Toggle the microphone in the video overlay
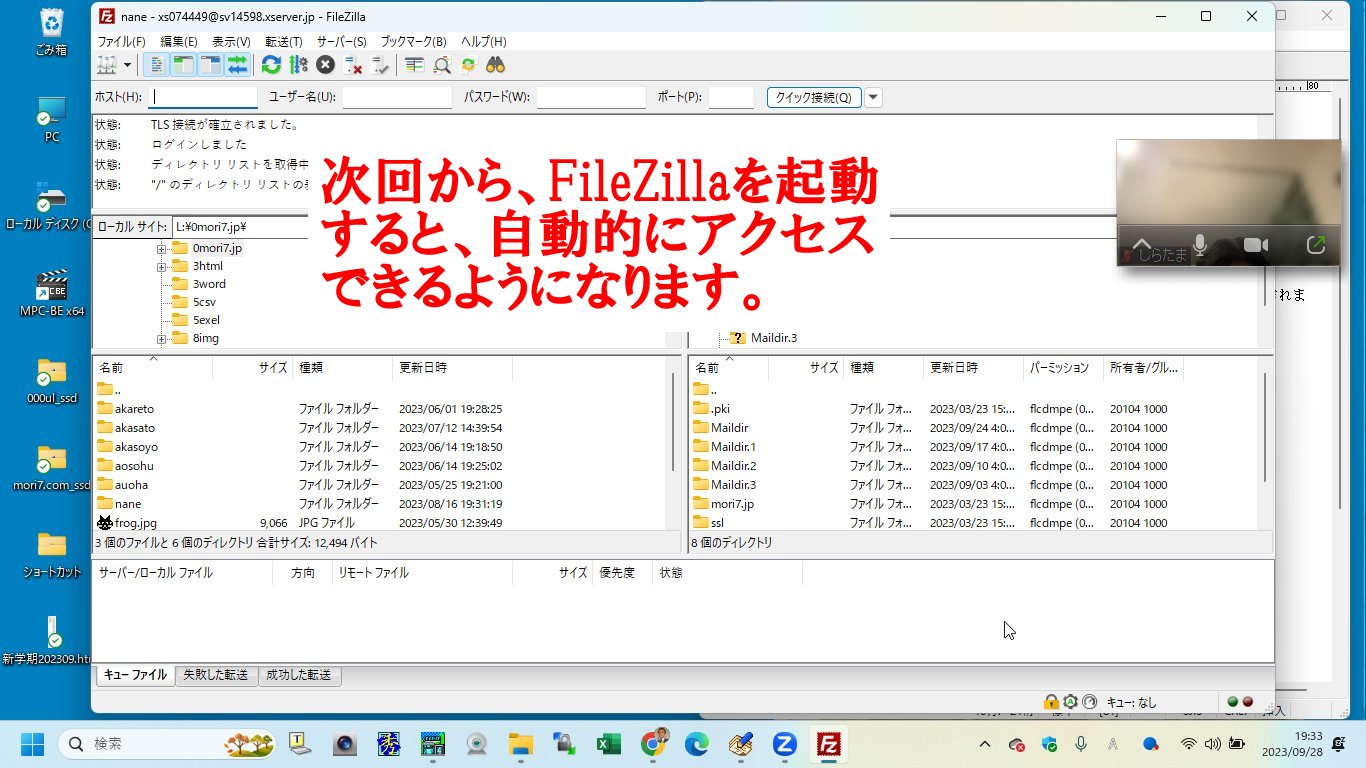The image size is (1366, 768). coord(1200,245)
